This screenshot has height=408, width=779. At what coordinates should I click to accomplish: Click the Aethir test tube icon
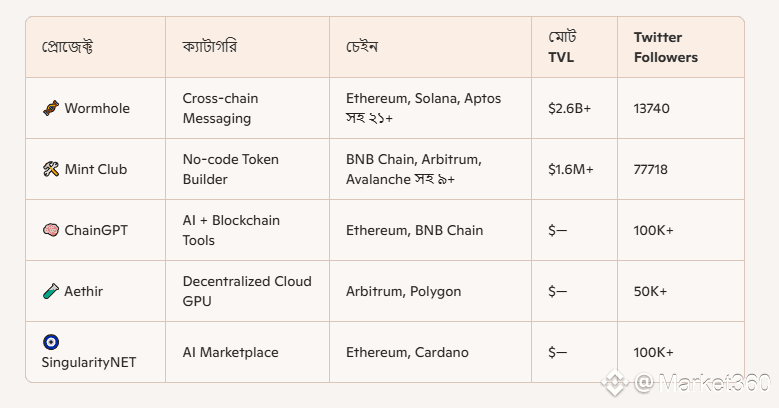click(51, 291)
